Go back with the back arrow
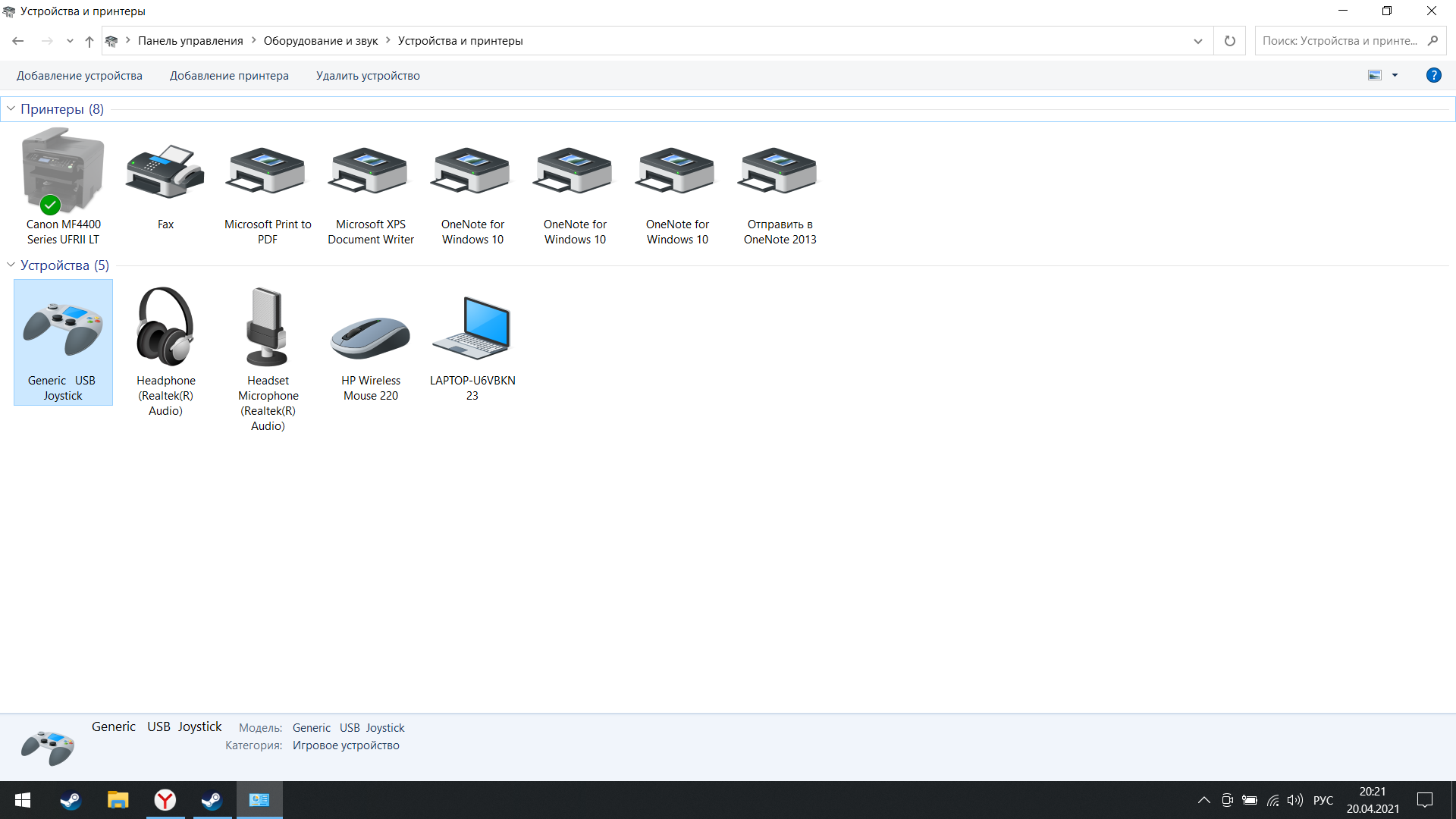 18,41
